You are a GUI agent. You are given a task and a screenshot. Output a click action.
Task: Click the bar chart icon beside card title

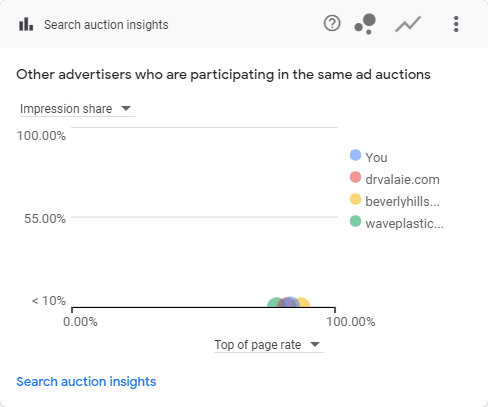26,24
